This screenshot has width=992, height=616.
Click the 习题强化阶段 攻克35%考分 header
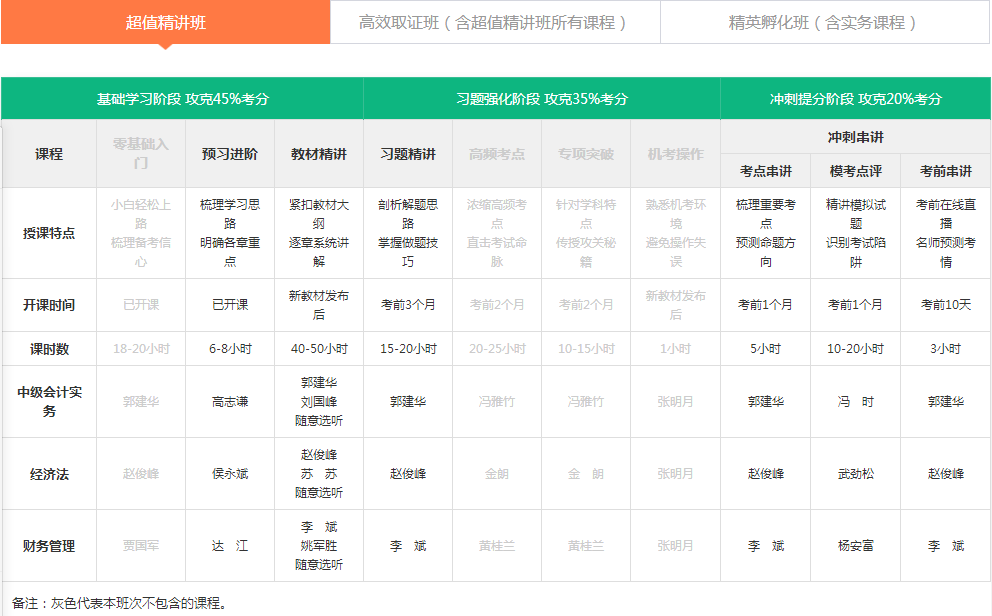[542, 99]
